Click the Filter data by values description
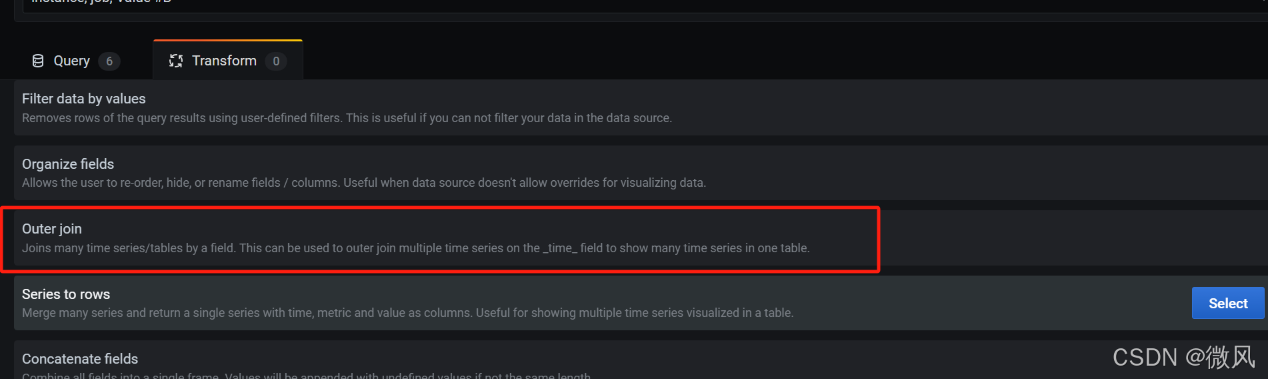This screenshot has height=379, width=1268. click(x=347, y=118)
